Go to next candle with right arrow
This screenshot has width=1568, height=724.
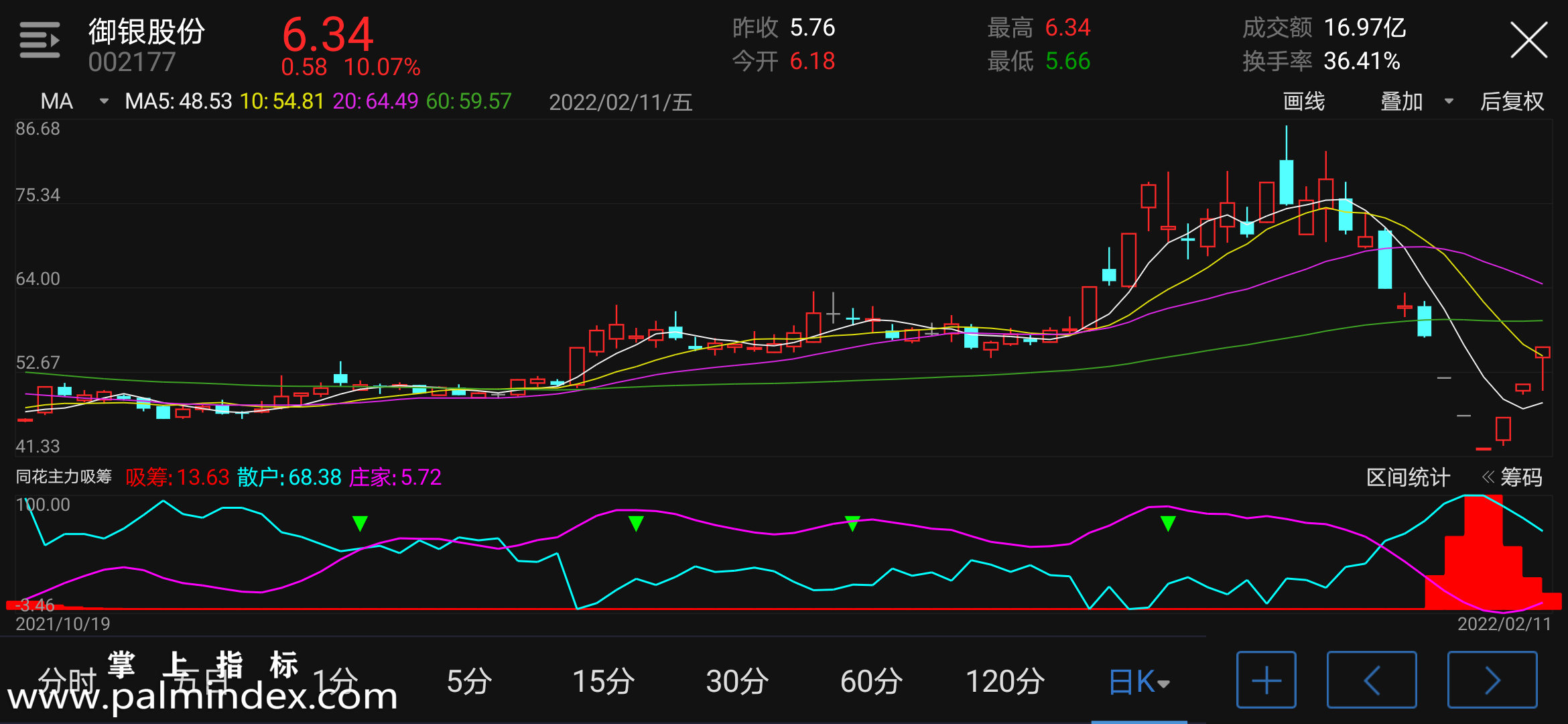(1492, 680)
